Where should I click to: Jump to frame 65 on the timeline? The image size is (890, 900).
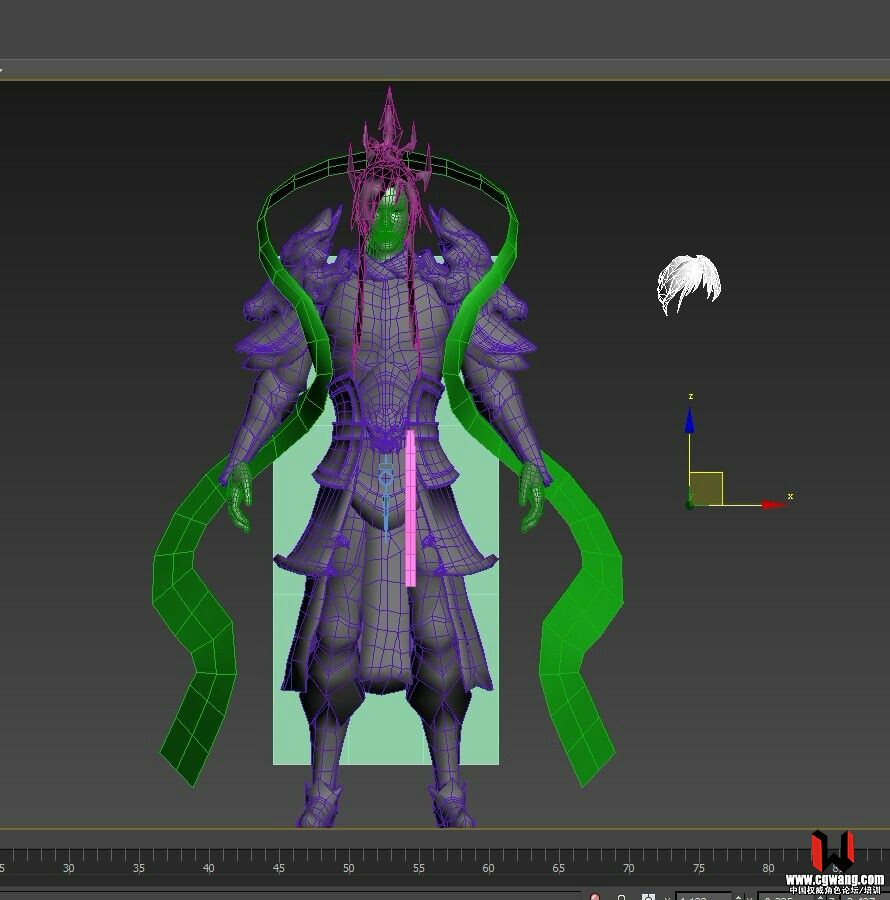(x=558, y=868)
